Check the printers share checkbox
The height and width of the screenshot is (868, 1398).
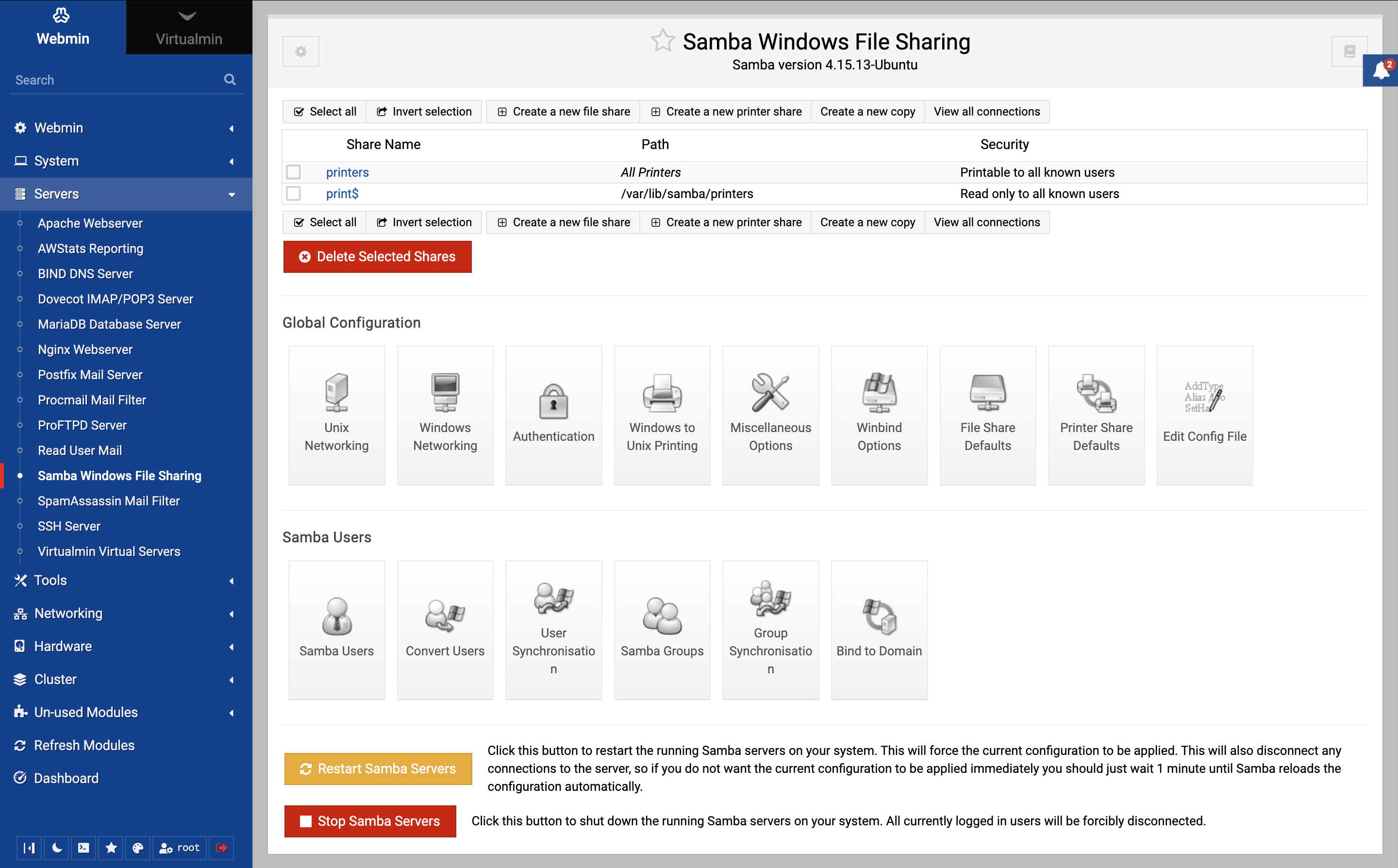pyautogui.click(x=293, y=172)
